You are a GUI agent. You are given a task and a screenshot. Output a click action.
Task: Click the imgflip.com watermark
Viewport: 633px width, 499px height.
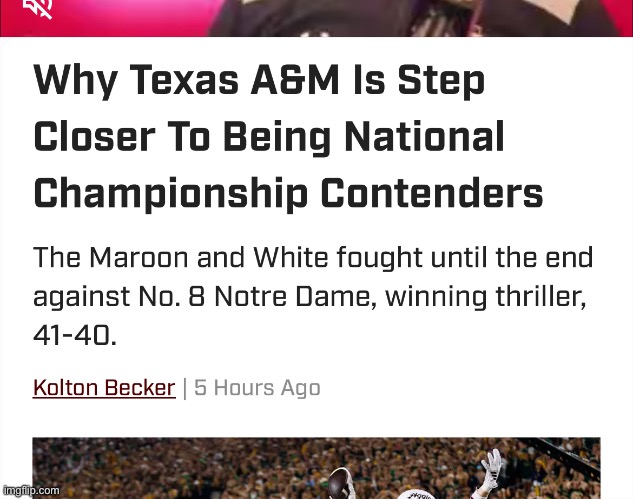[x=31, y=491]
